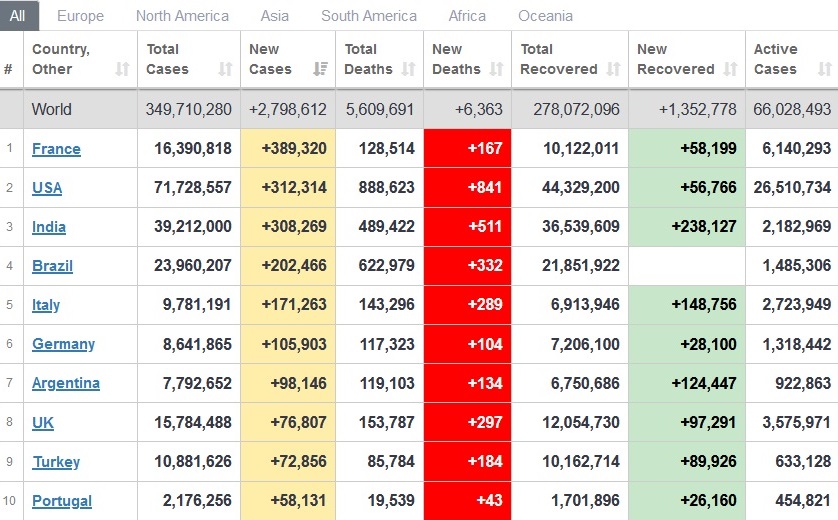Select the Africa tab
838x520 pixels.
tap(467, 16)
